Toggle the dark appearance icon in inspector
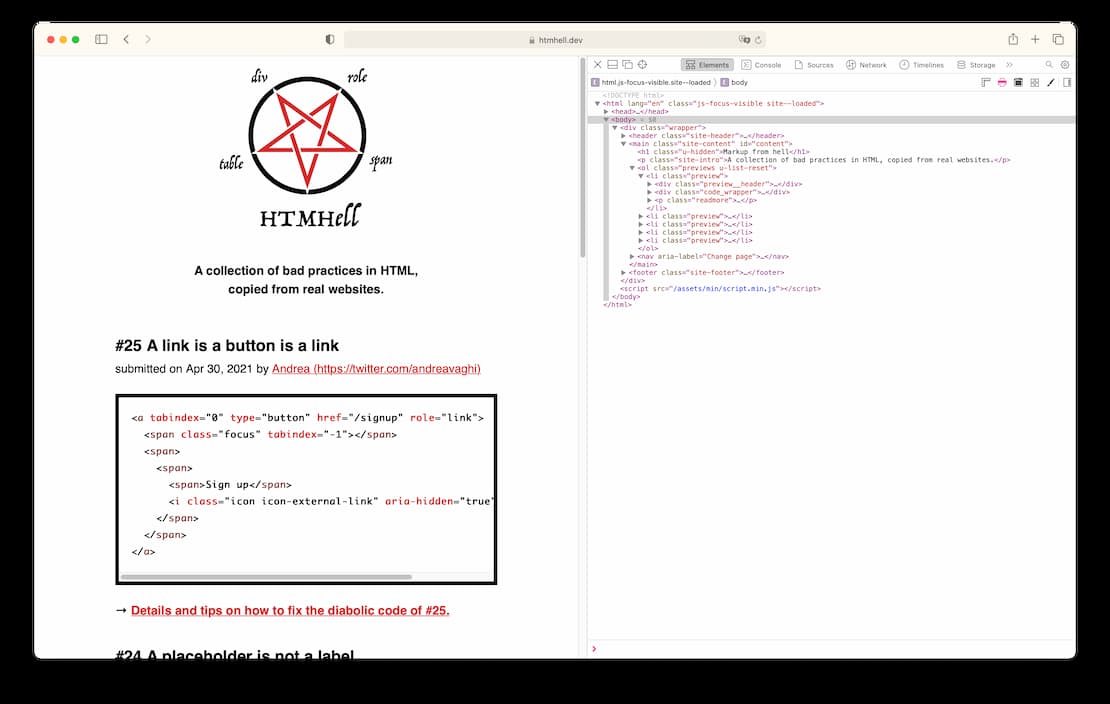This screenshot has width=1110, height=704. tap(1018, 82)
